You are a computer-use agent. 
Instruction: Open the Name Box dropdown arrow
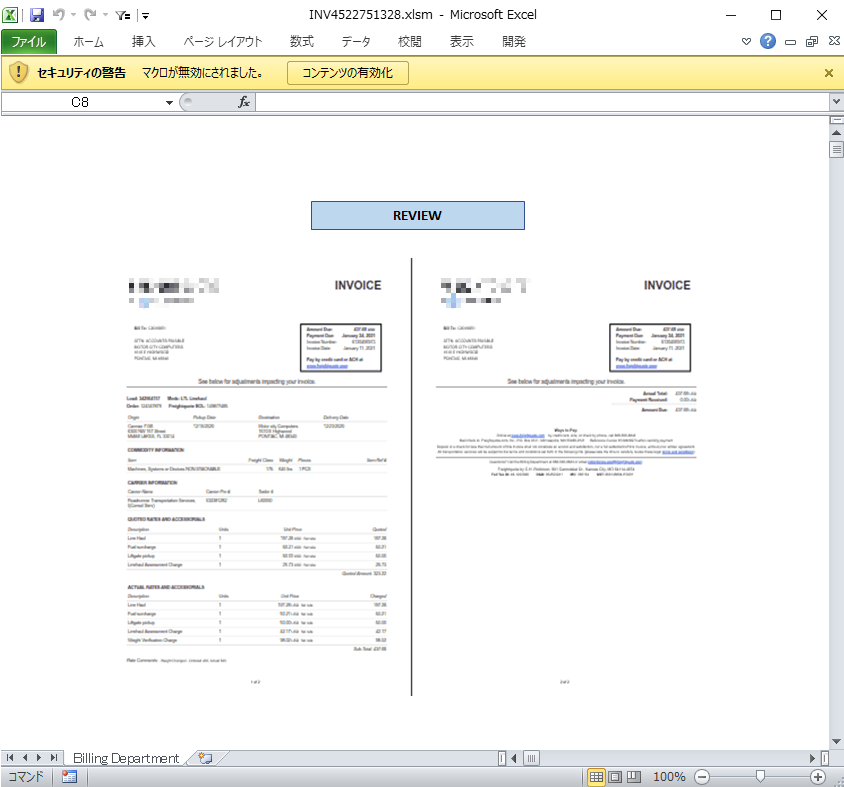pos(169,102)
